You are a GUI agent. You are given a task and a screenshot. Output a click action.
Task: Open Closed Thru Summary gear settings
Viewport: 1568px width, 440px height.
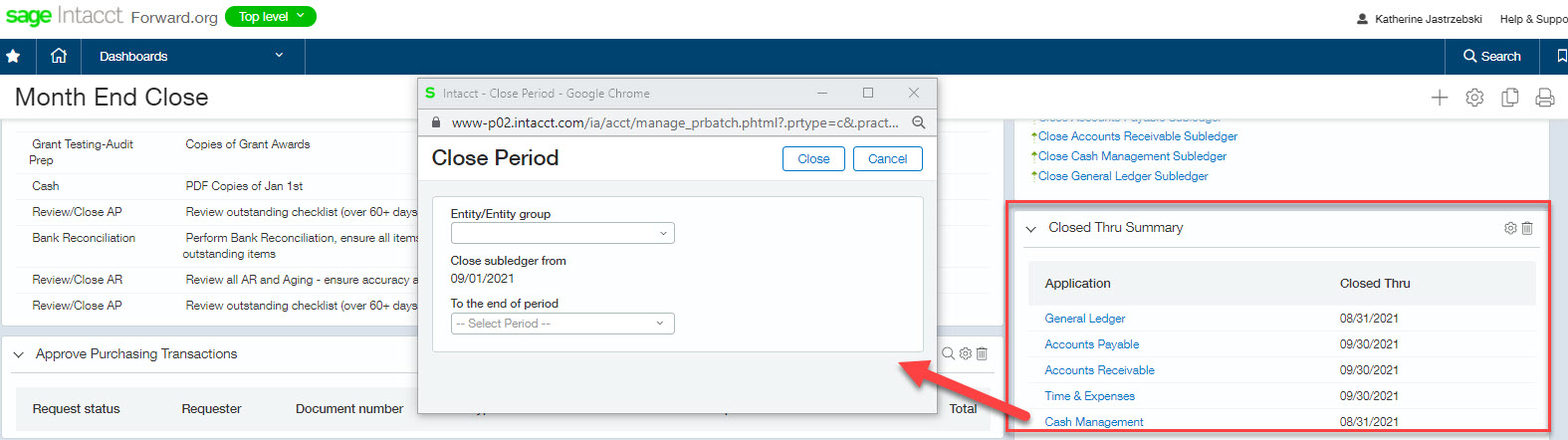click(x=1510, y=228)
